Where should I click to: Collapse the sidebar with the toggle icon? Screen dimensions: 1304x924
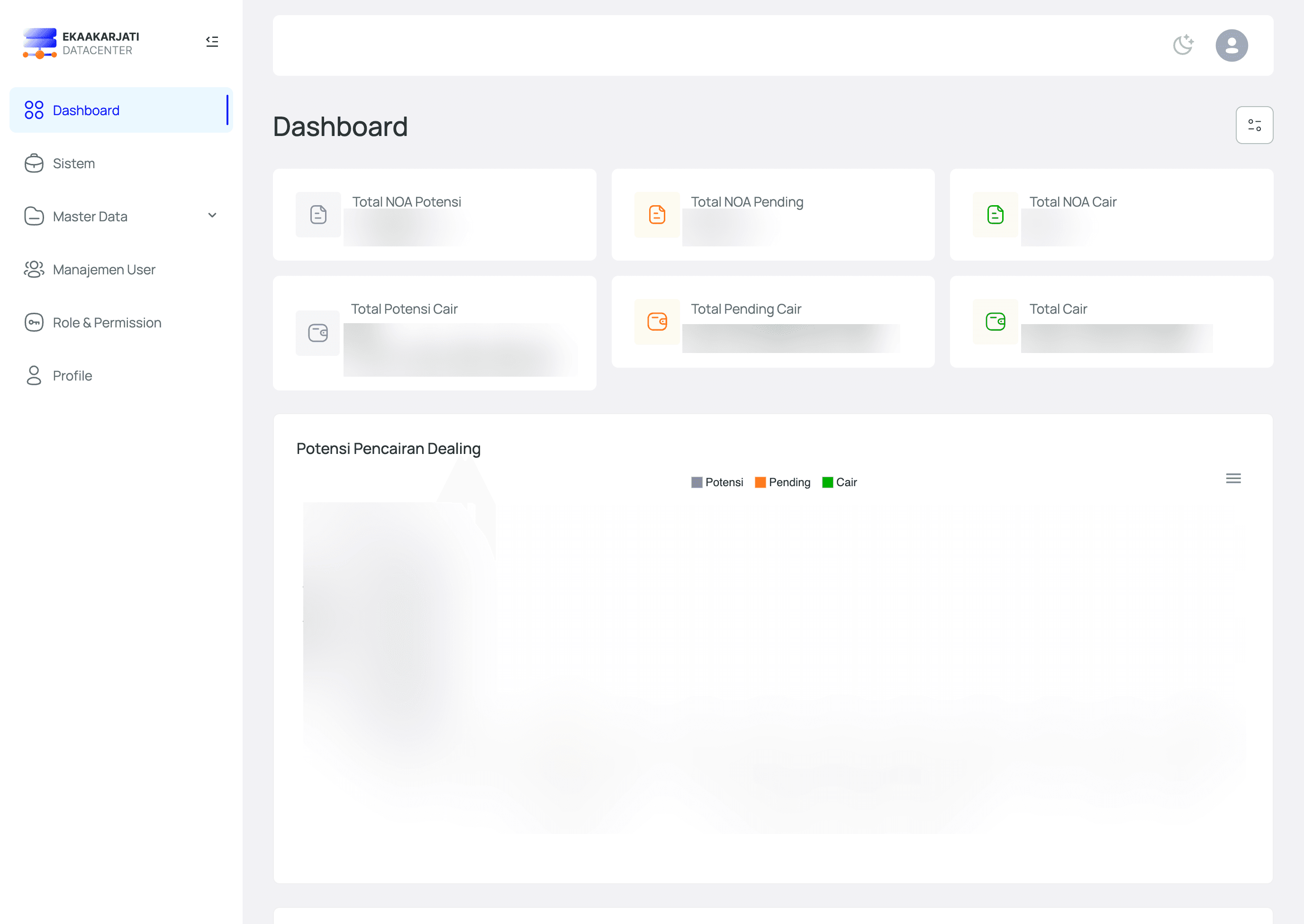click(x=212, y=42)
